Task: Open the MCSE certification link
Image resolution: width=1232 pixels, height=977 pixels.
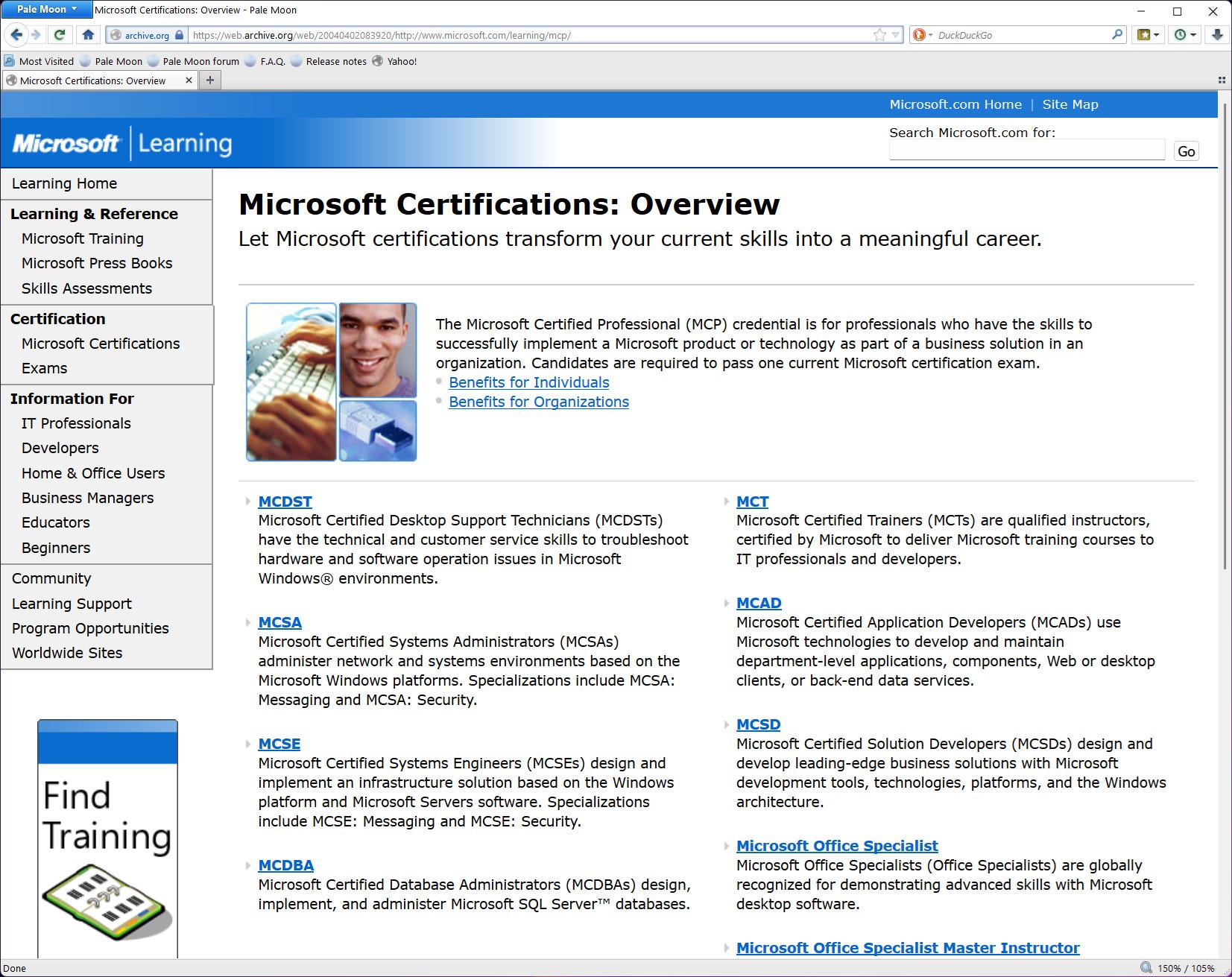Action: (x=279, y=744)
